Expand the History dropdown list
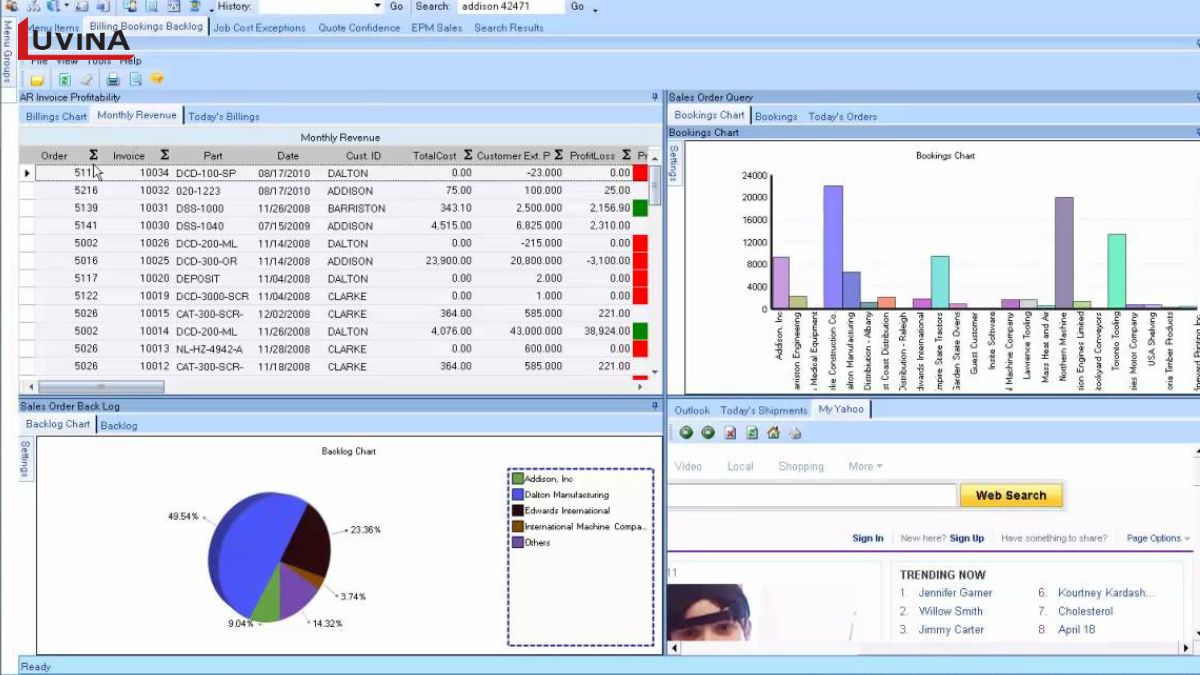The width and height of the screenshot is (1200, 675). [377, 7]
